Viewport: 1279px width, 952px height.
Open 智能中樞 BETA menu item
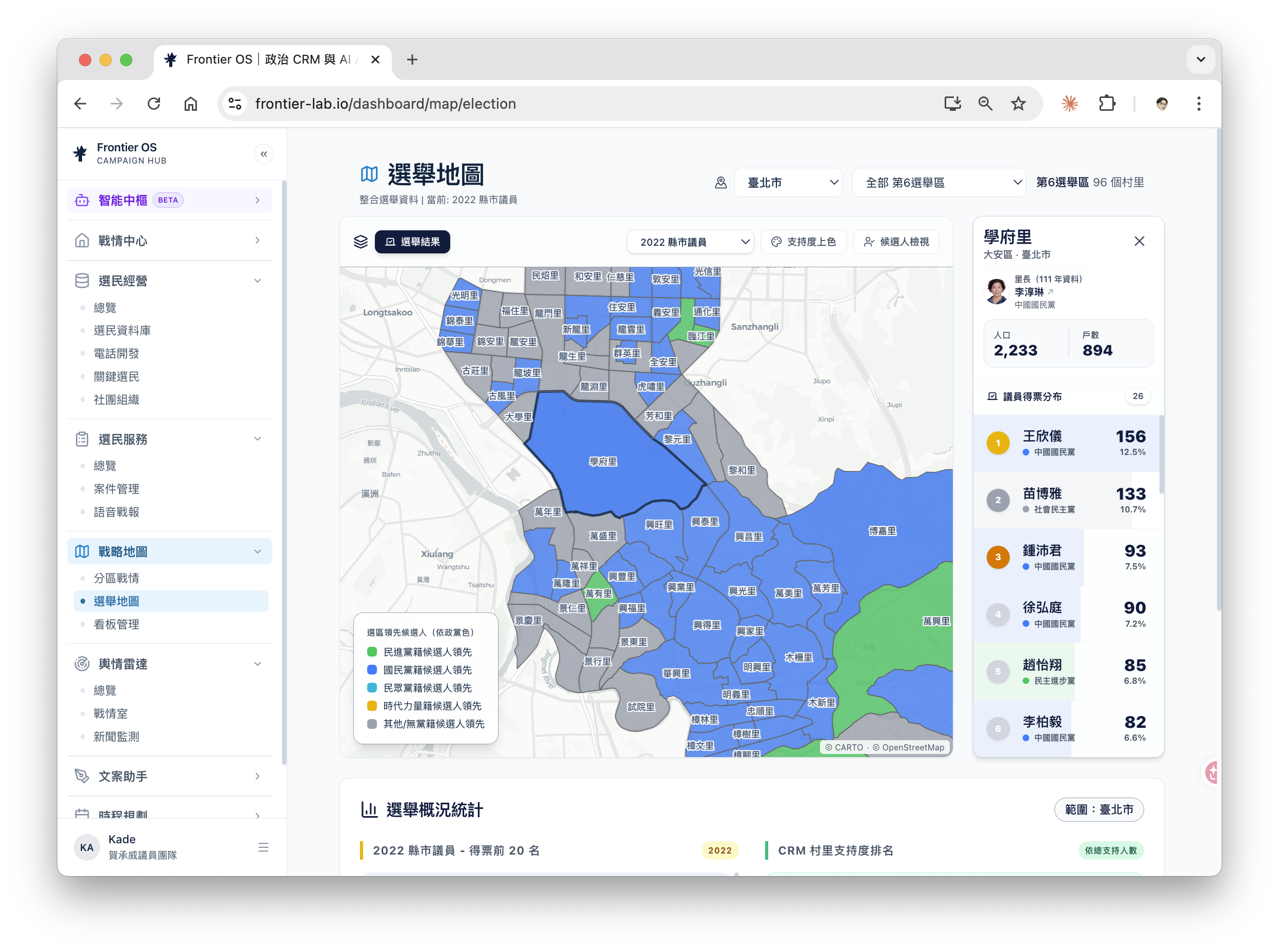pyautogui.click(x=170, y=200)
